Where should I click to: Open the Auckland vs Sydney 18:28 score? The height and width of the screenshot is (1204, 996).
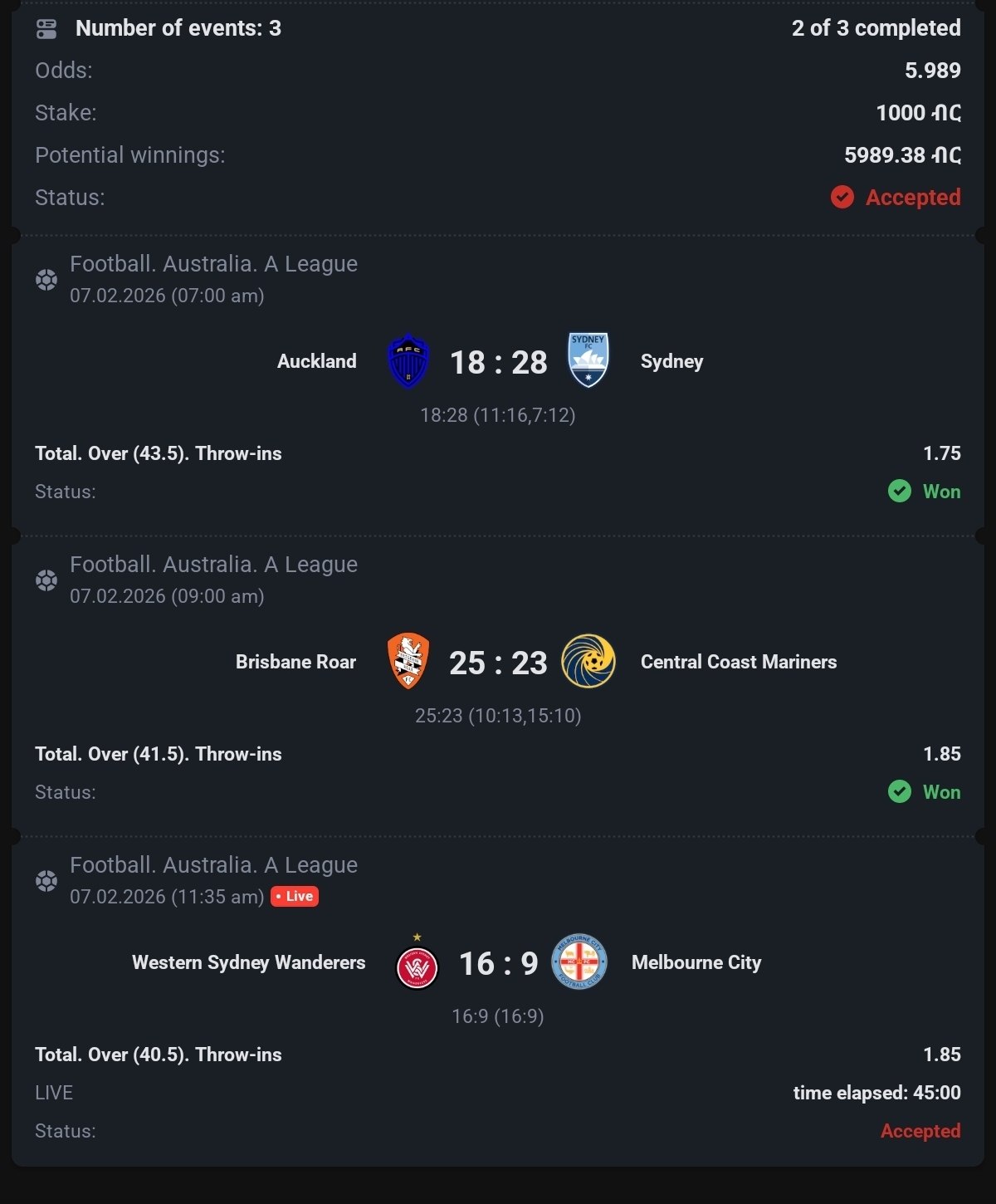tap(499, 363)
